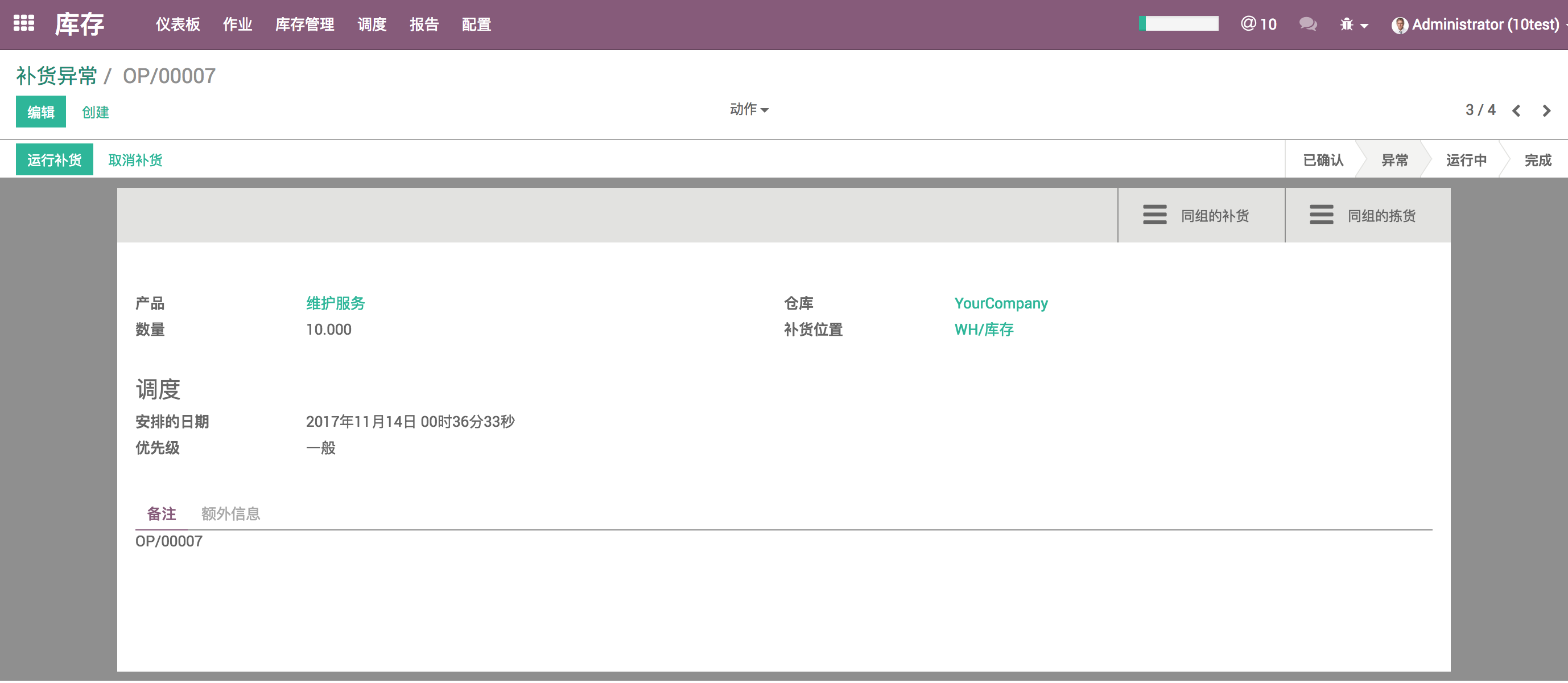Click the Administrator avatar icon
Image resolution: width=1568 pixels, height=683 pixels.
tap(1400, 24)
